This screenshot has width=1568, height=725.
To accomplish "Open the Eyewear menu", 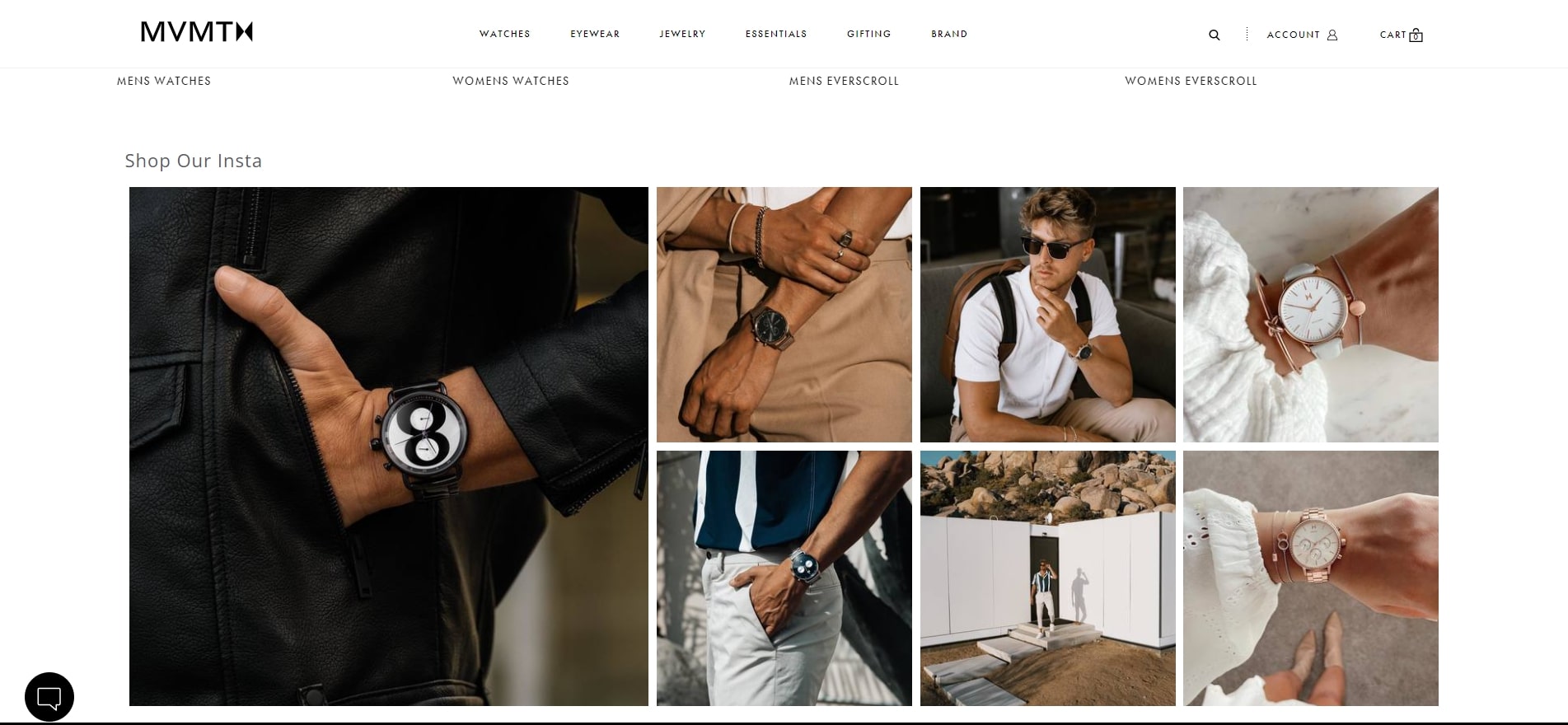I will coord(595,34).
